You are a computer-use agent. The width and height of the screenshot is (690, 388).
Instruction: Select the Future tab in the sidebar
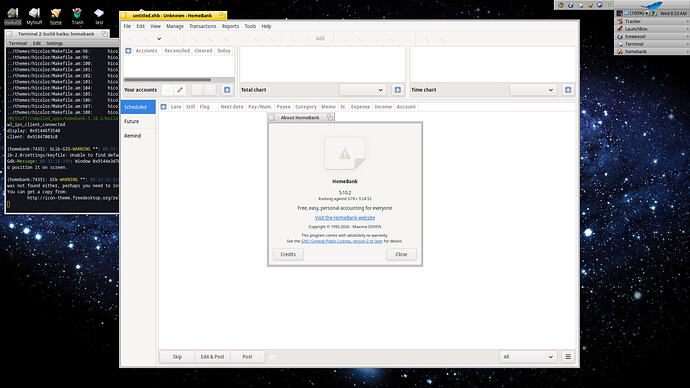pos(138,121)
